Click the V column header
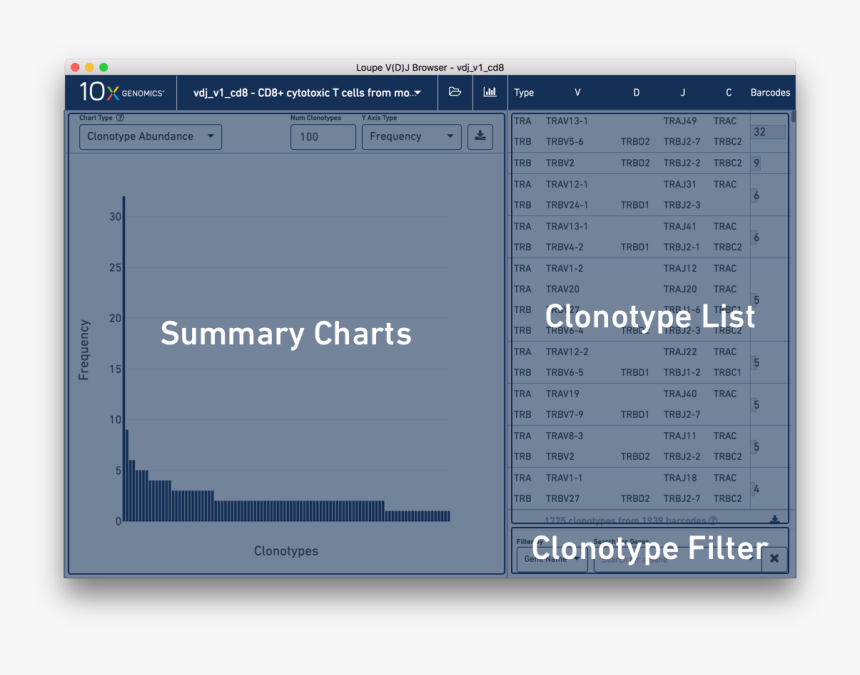Viewport: 860px width, 675px height. point(577,93)
